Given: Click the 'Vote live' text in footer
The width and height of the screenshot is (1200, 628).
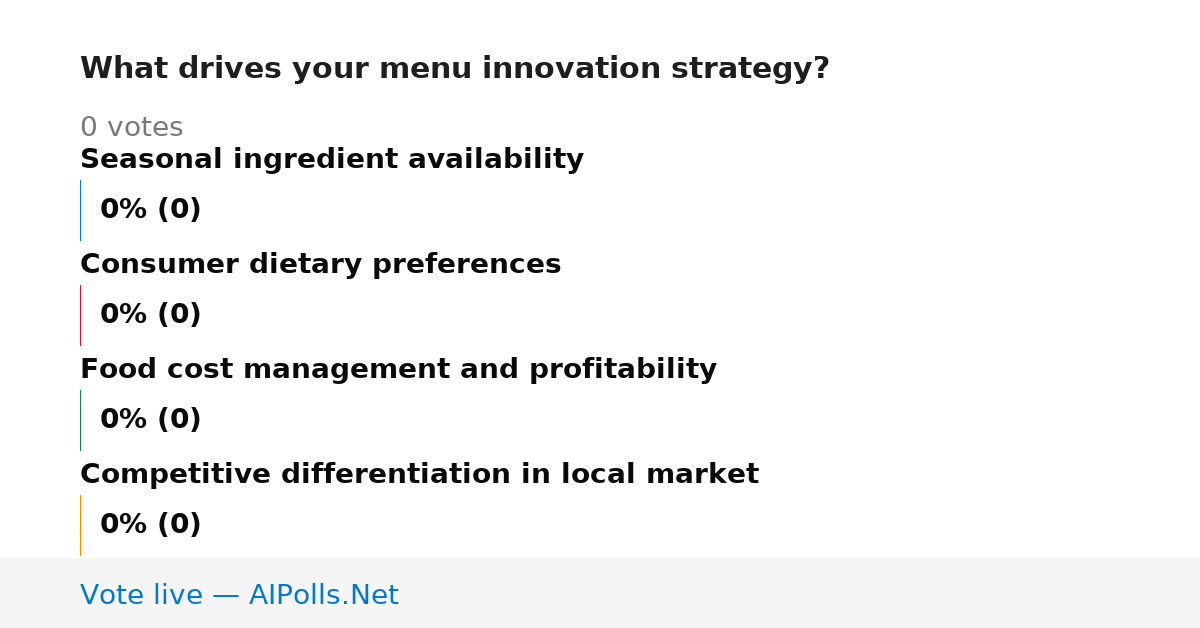Looking at the screenshot, I should click(141, 596).
